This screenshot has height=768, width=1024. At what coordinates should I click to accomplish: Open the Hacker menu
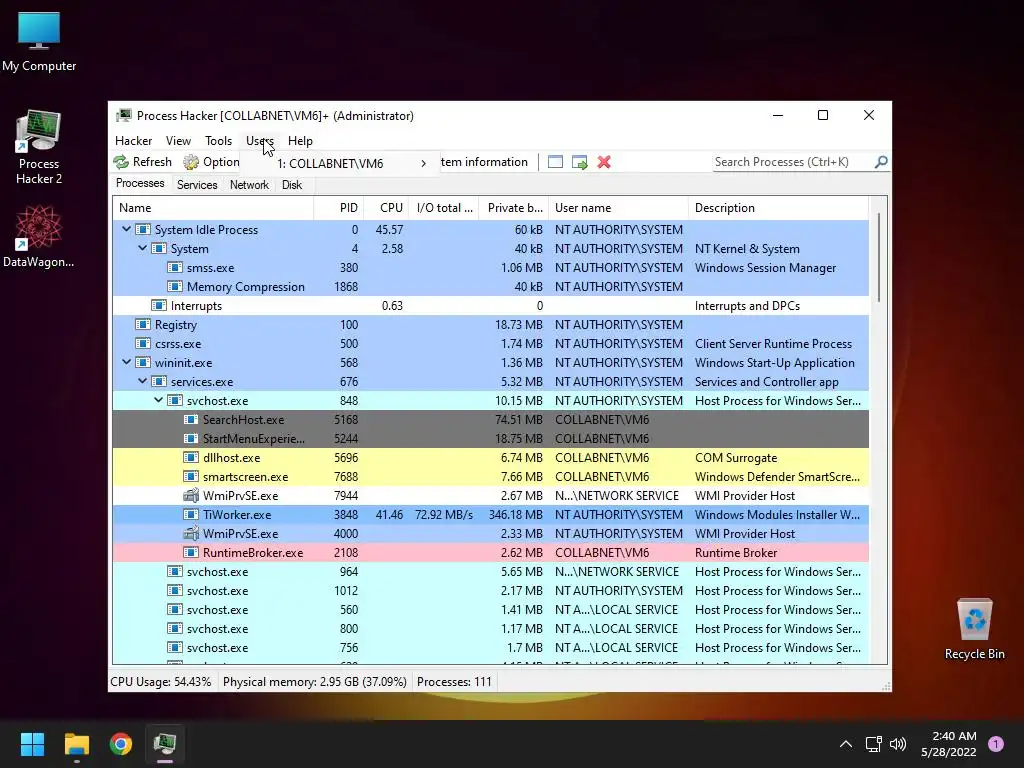coord(133,140)
